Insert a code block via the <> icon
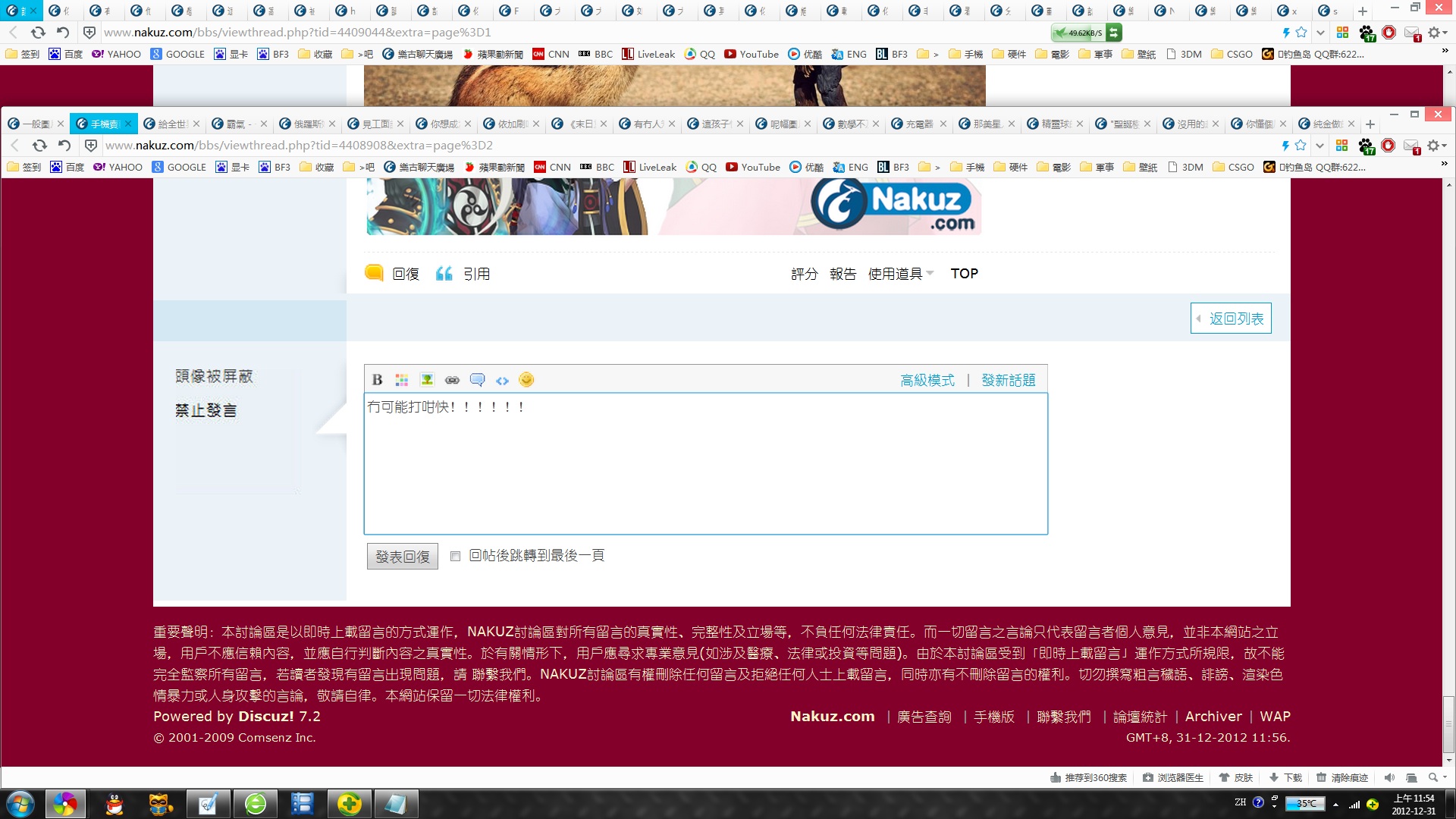The height and width of the screenshot is (819, 1456). coord(502,381)
